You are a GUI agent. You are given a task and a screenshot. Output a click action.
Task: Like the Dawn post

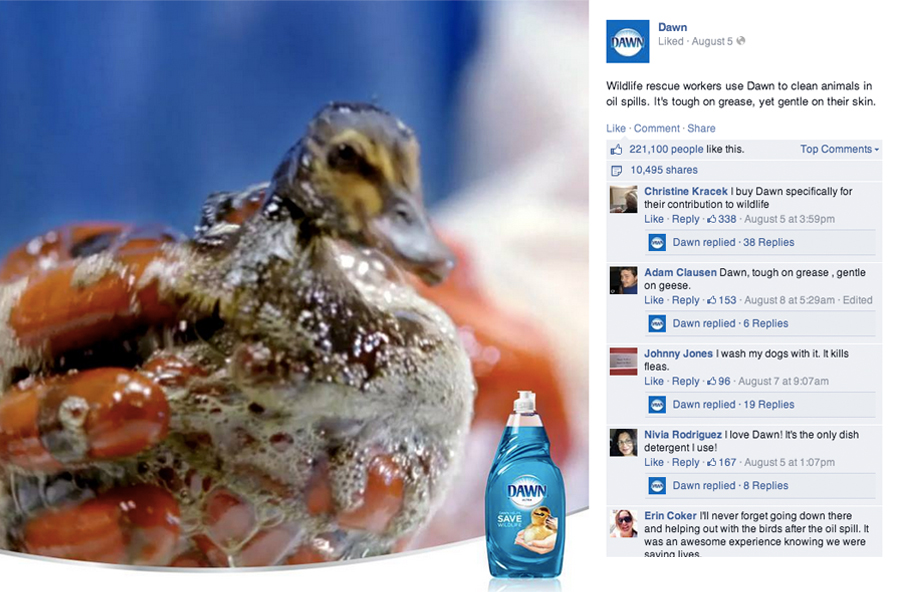coord(616,129)
